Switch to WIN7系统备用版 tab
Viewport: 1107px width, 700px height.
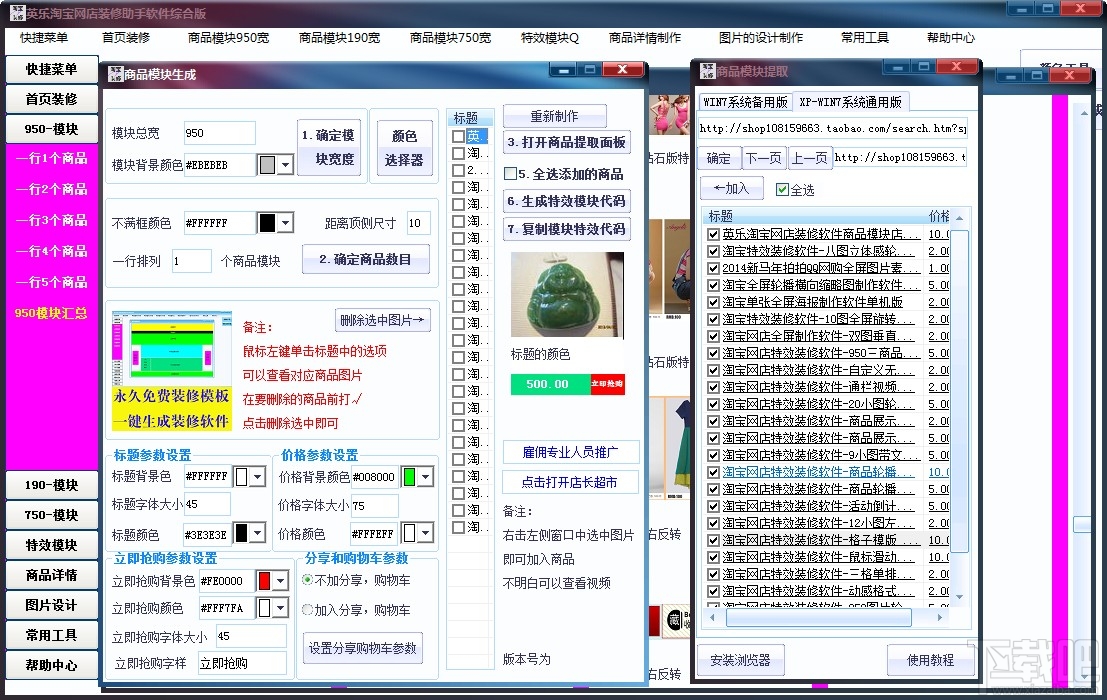745,102
